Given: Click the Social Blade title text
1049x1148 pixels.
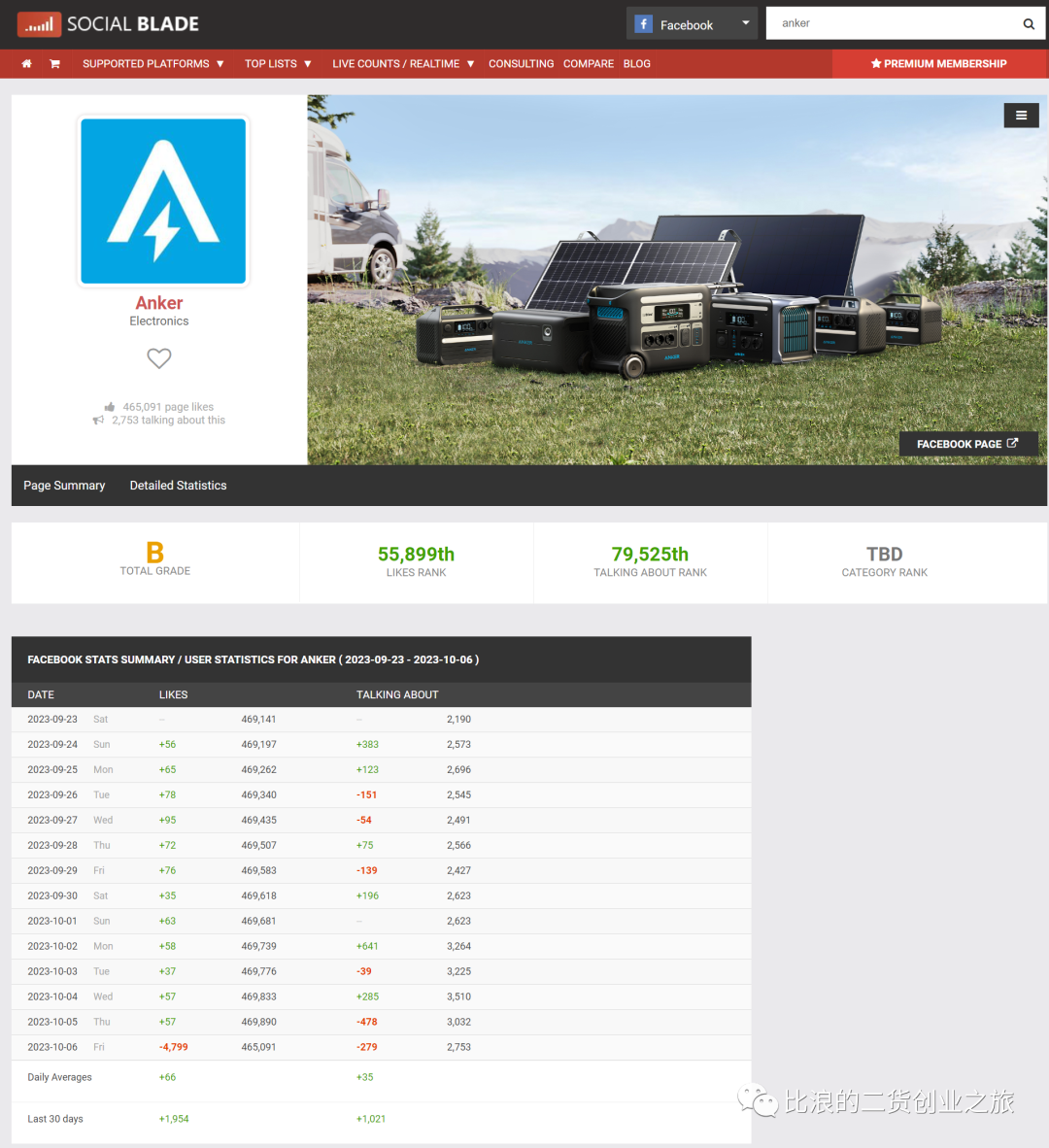Looking at the screenshot, I should [x=132, y=24].
